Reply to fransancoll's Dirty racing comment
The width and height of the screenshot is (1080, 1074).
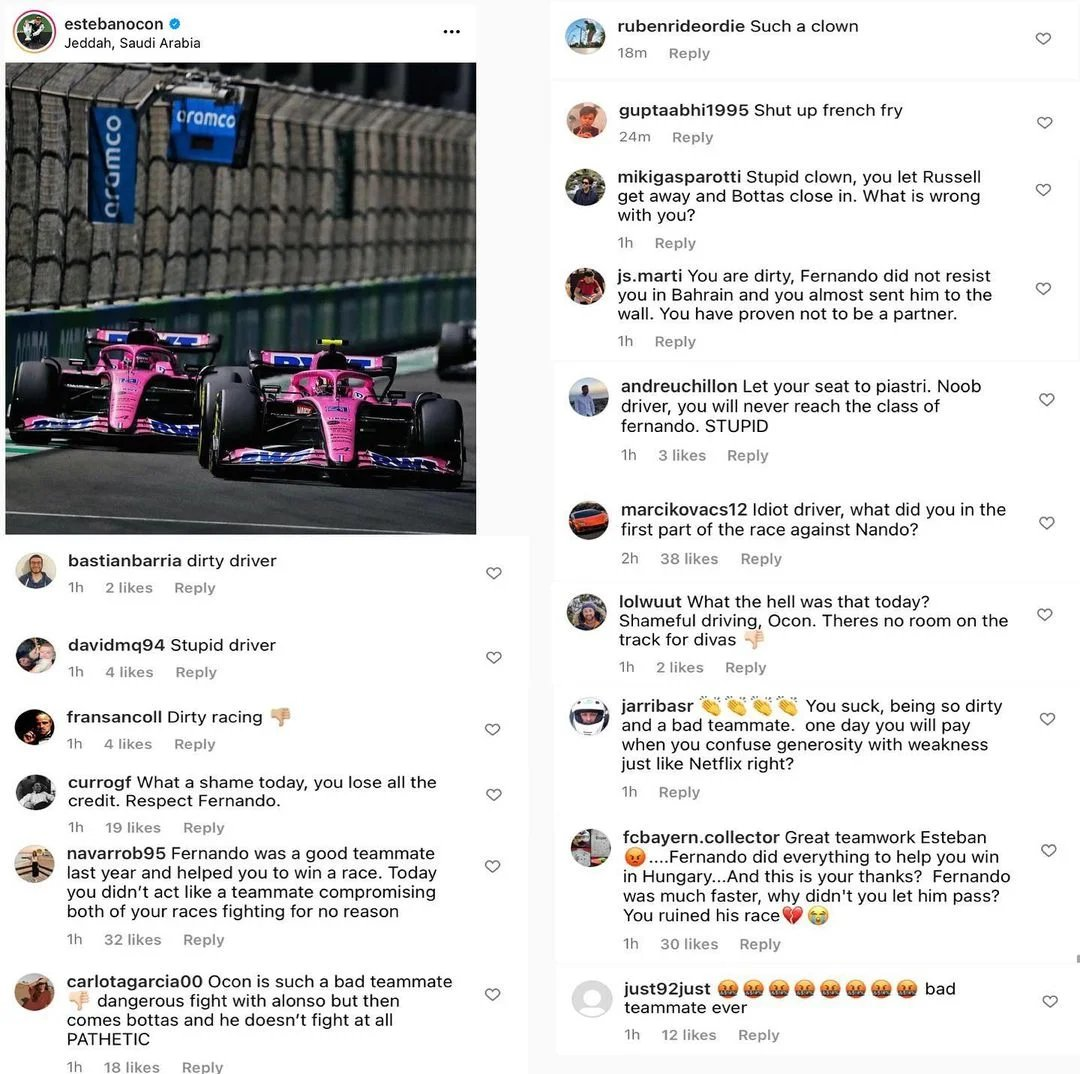point(195,744)
